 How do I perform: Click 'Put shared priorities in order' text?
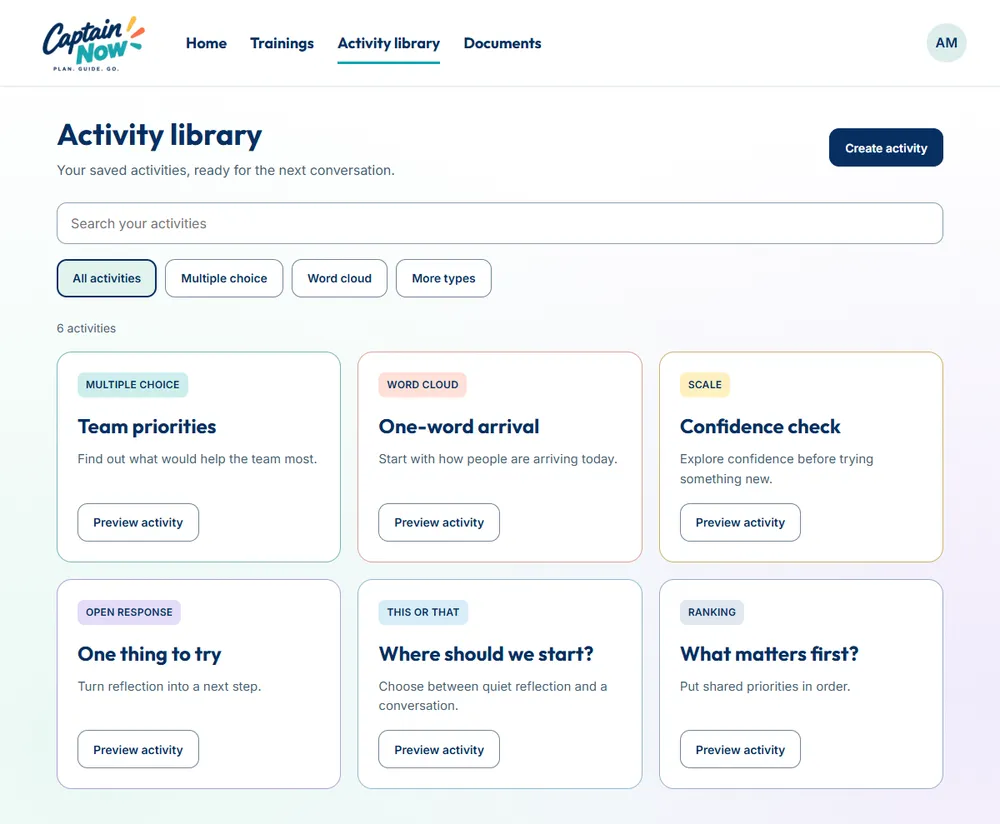(765, 687)
